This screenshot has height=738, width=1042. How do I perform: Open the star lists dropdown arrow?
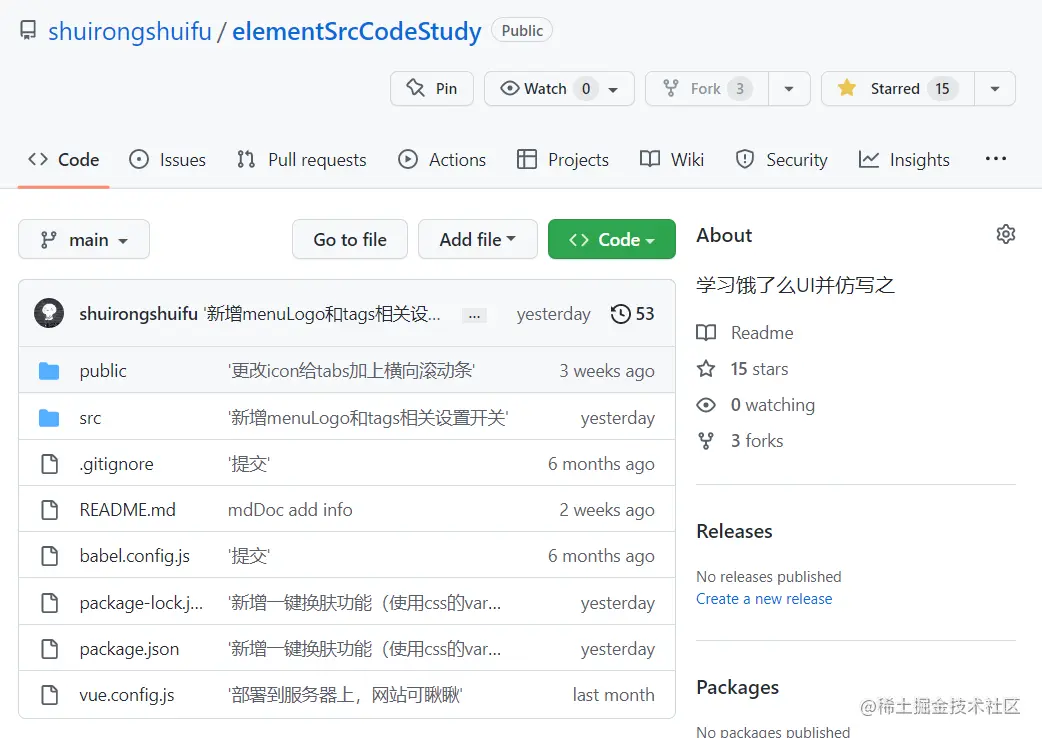point(995,88)
